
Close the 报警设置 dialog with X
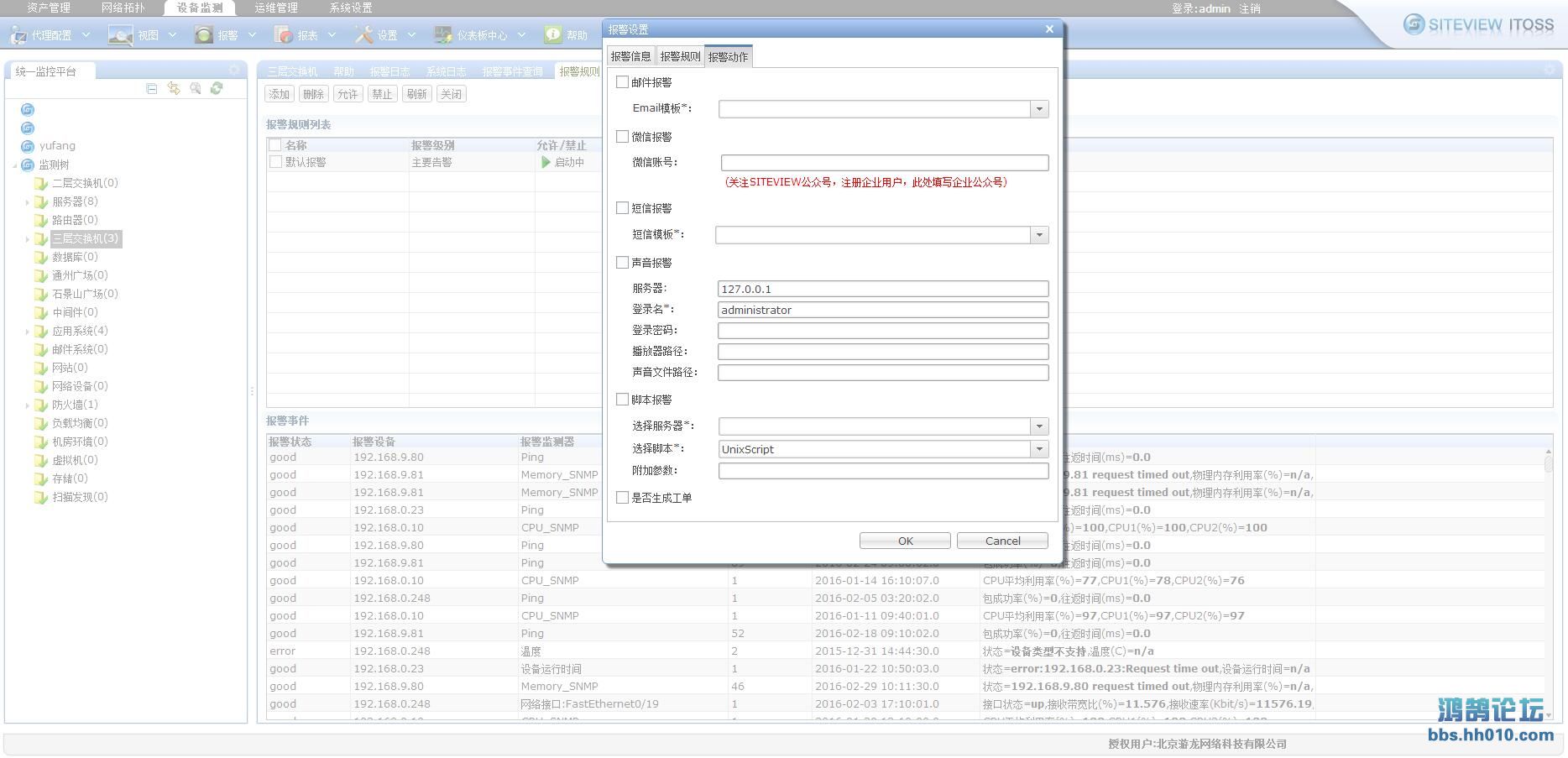click(1049, 29)
